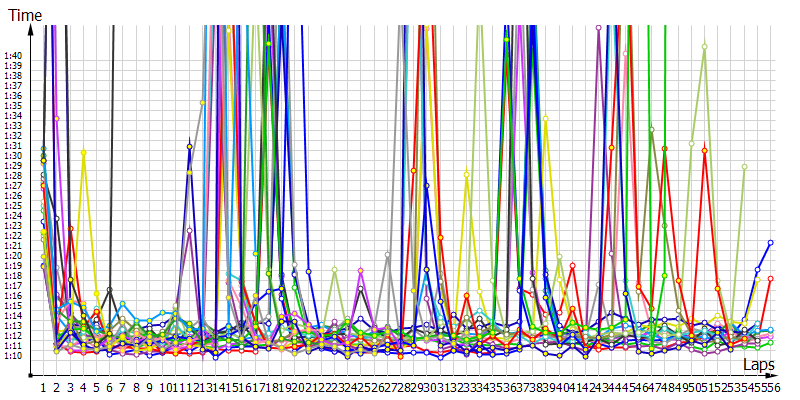Screen dimensions: 800x400
Task: Click the yellow peak marker at lap 38
Action: [x=545, y=118]
